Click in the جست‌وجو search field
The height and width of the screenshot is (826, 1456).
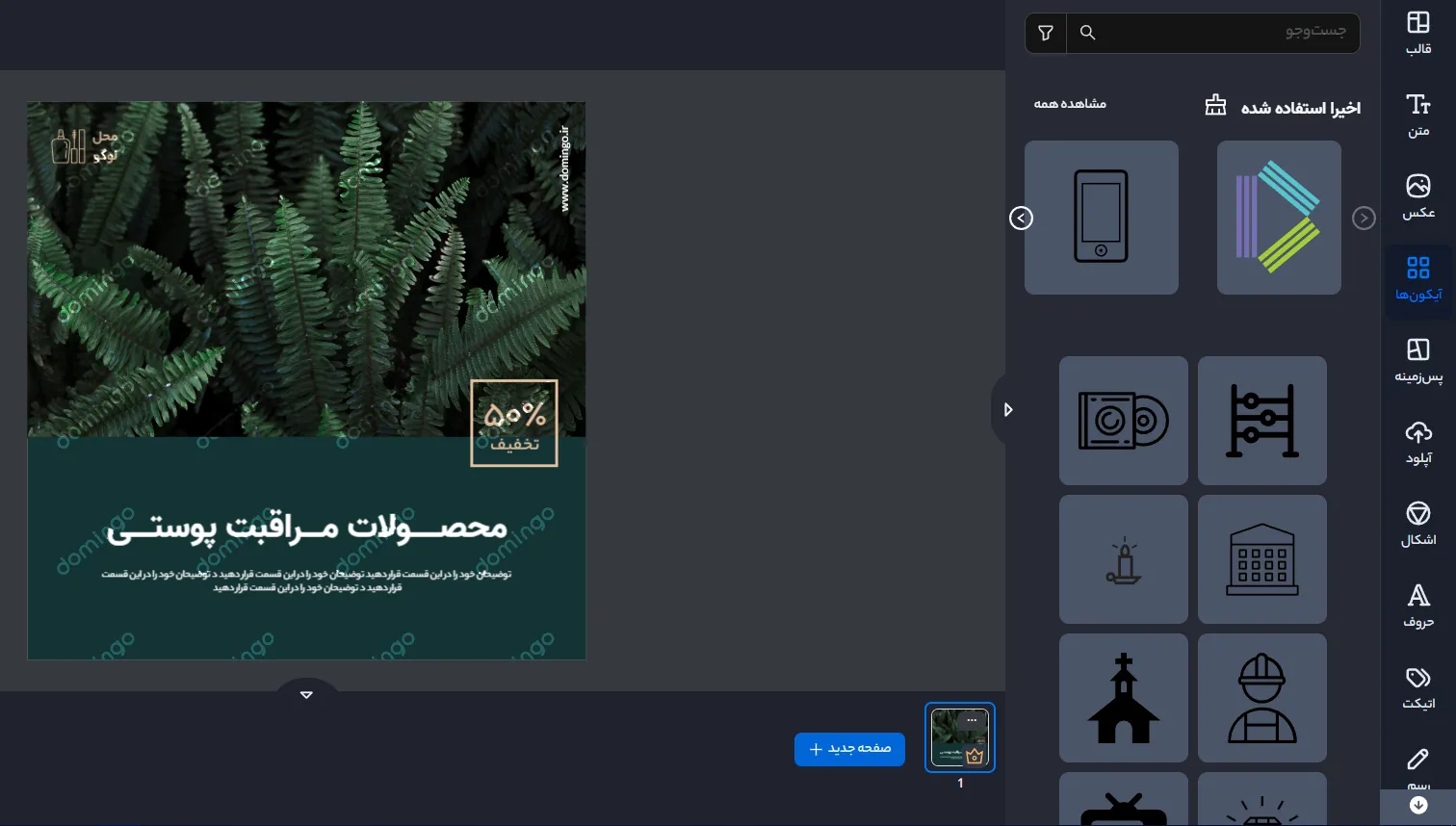1212,33
